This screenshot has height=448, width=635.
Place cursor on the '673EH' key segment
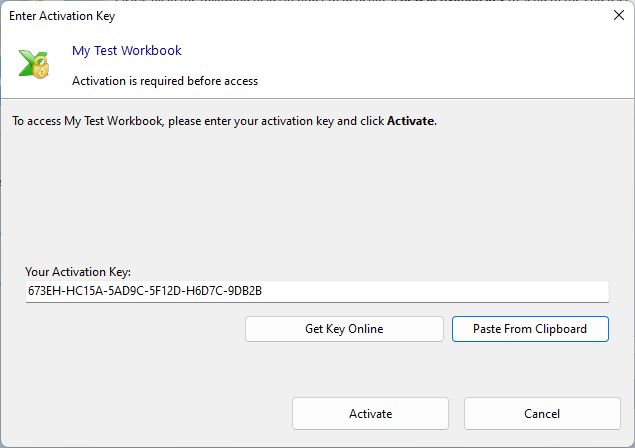45,291
